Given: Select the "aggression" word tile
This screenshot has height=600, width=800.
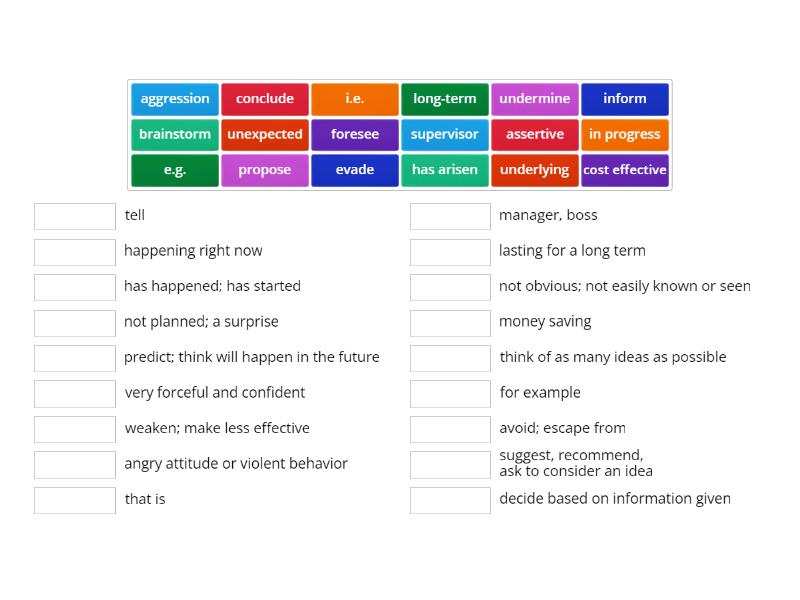Looking at the screenshot, I should tap(174, 98).
